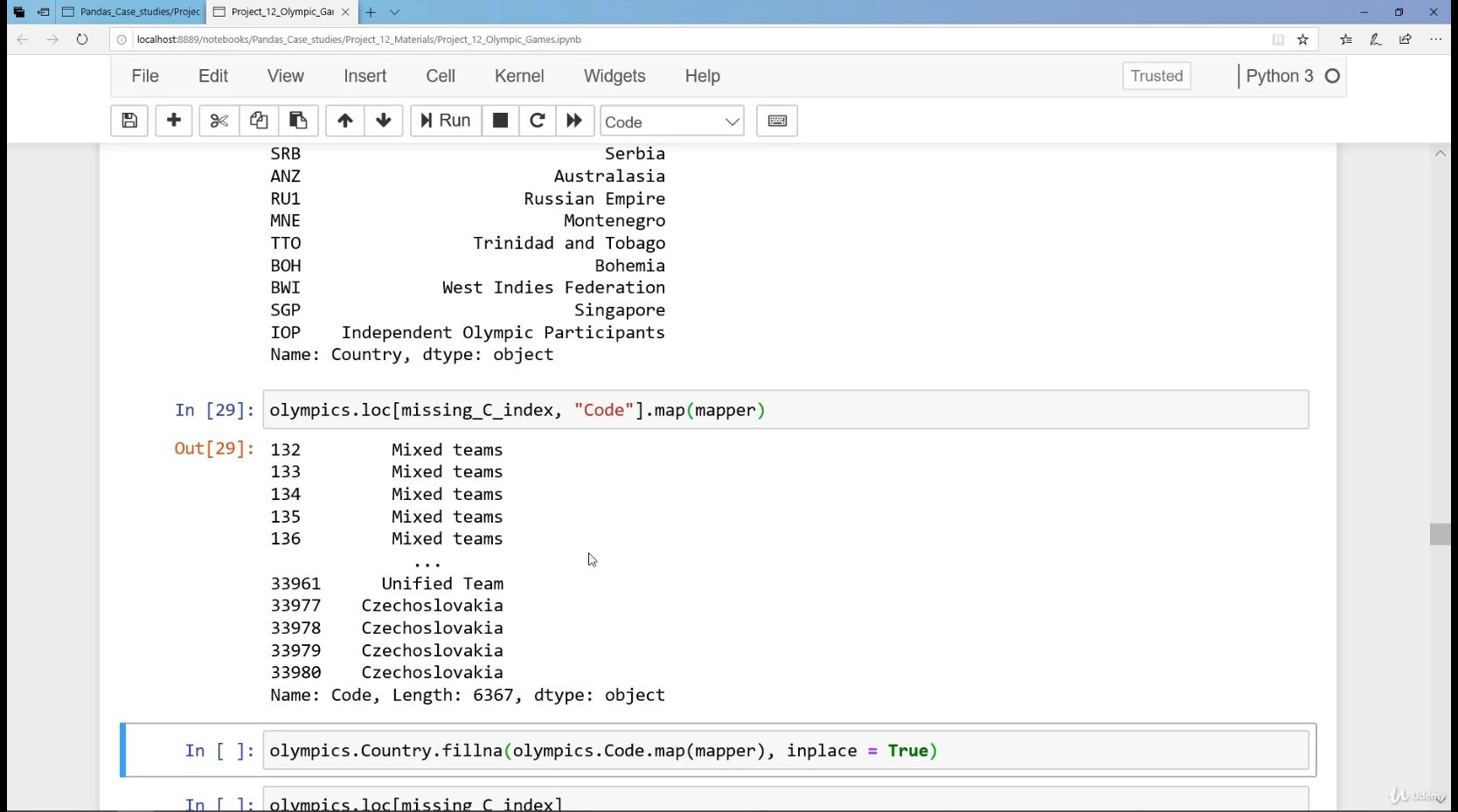Select output row 33961 Unified Team
Screen dimensions: 1458x812
387,584
